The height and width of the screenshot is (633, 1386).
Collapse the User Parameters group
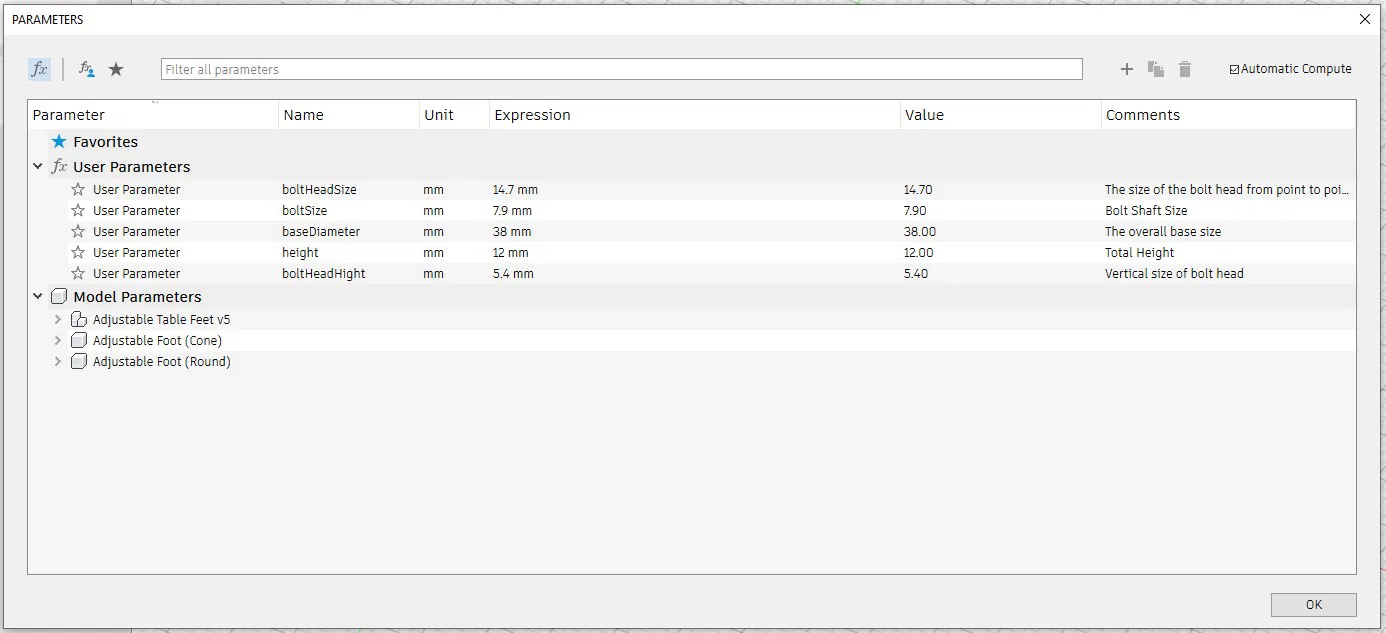pyautogui.click(x=38, y=167)
